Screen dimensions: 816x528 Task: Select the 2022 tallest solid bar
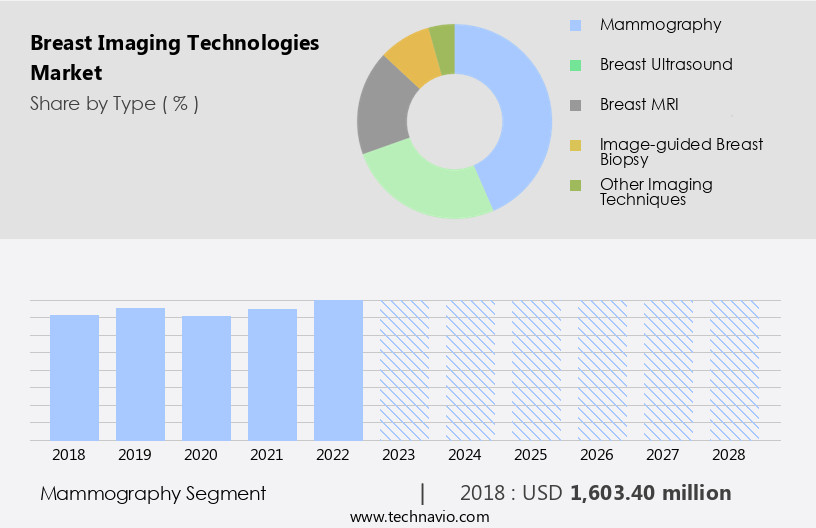tap(338, 370)
